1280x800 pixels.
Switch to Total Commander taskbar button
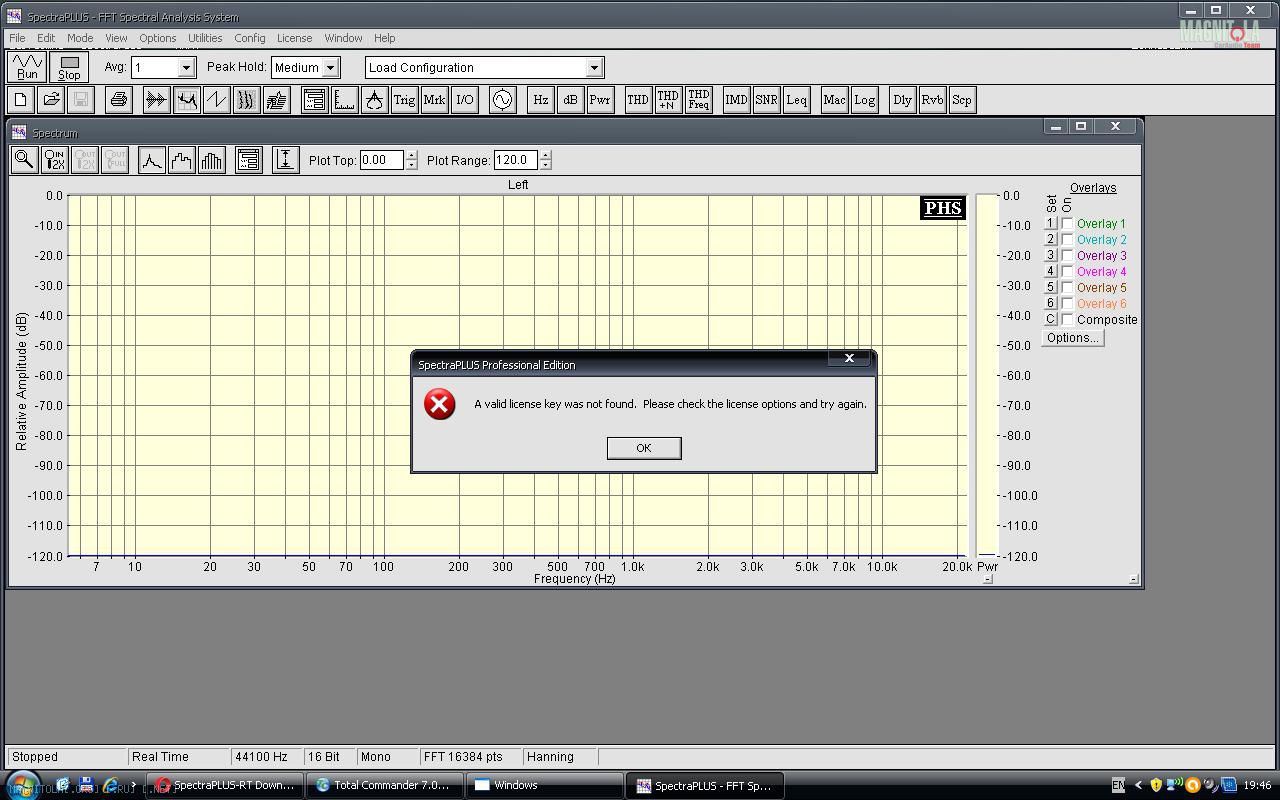385,786
